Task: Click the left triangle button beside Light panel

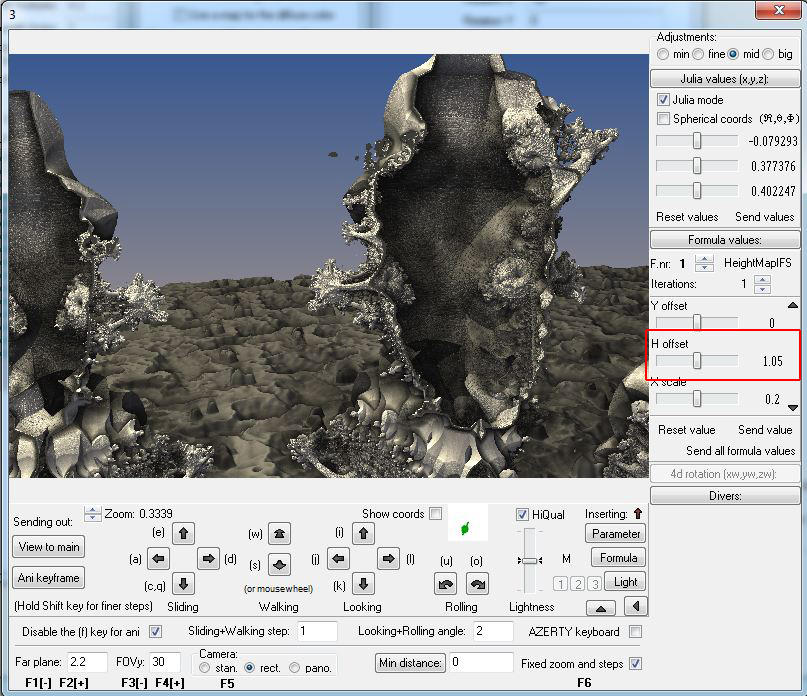Action: point(636,606)
